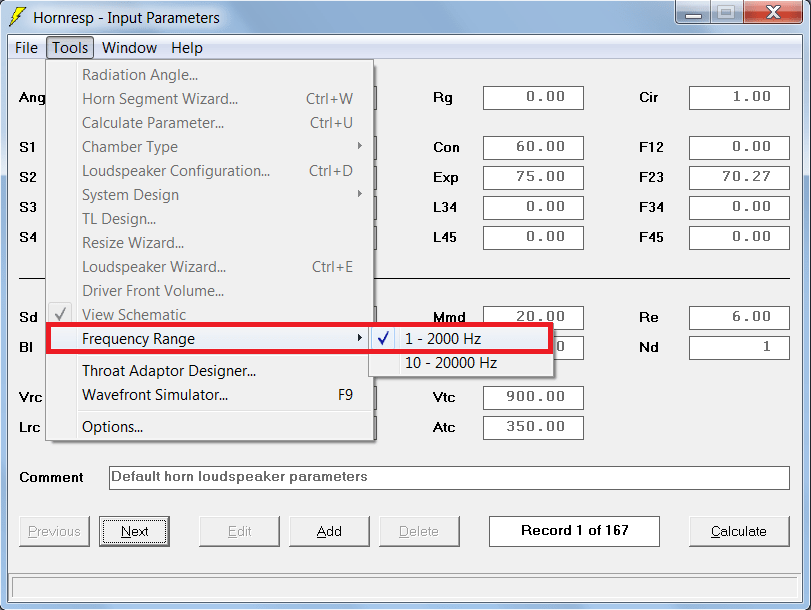811x610 pixels.
Task: Close the open Tools menu
Action: (70, 48)
